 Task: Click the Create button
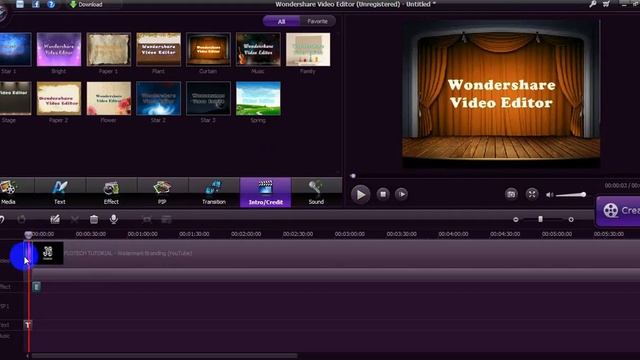tap(618, 211)
